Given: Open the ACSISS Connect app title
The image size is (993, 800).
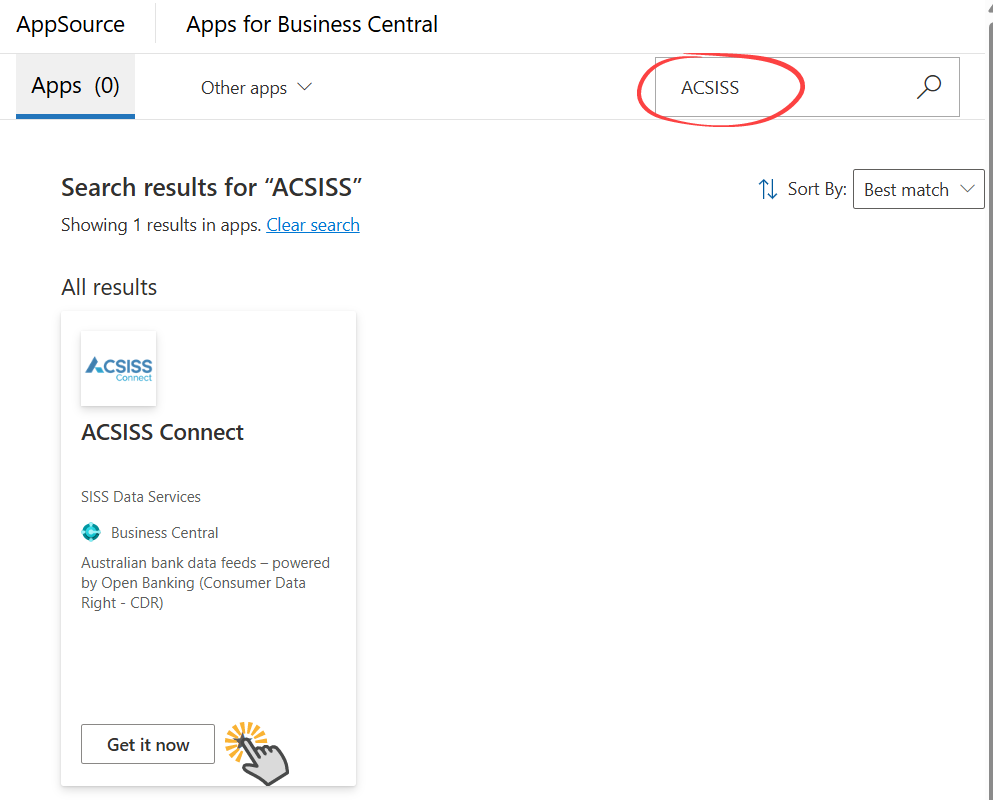Looking at the screenshot, I should pyautogui.click(x=162, y=432).
